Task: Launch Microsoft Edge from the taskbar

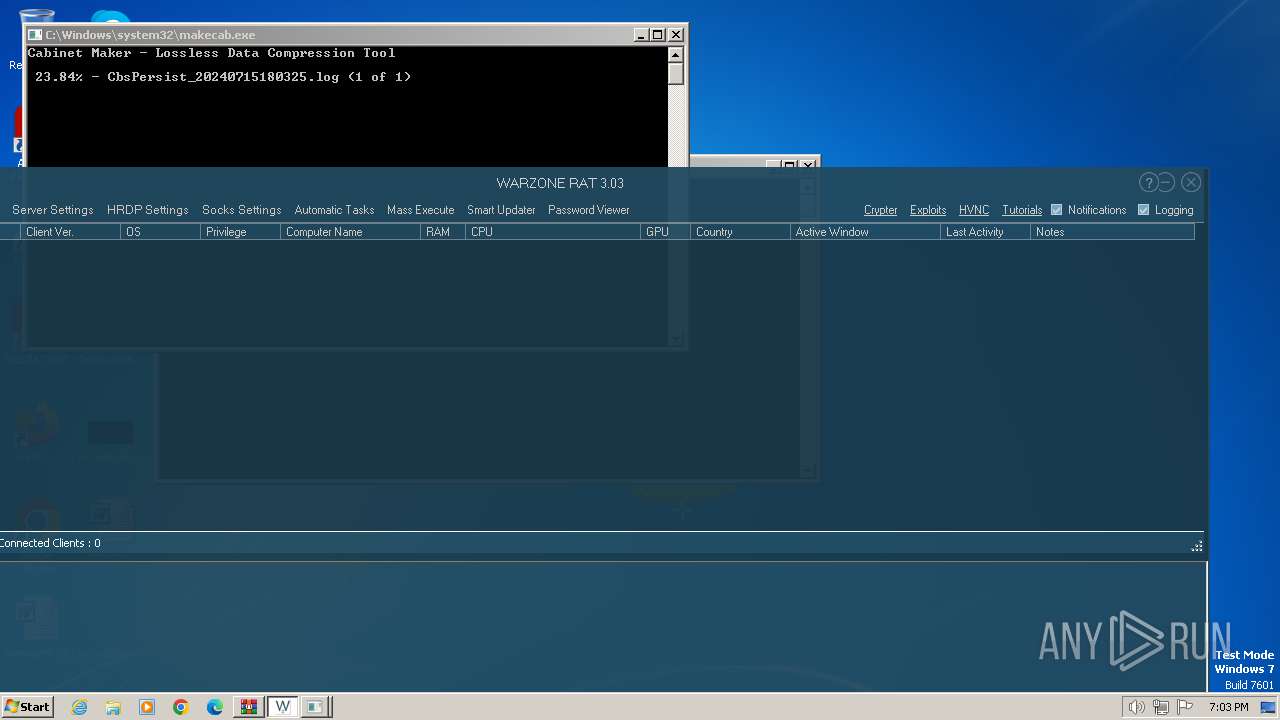Action: [215, 707]
